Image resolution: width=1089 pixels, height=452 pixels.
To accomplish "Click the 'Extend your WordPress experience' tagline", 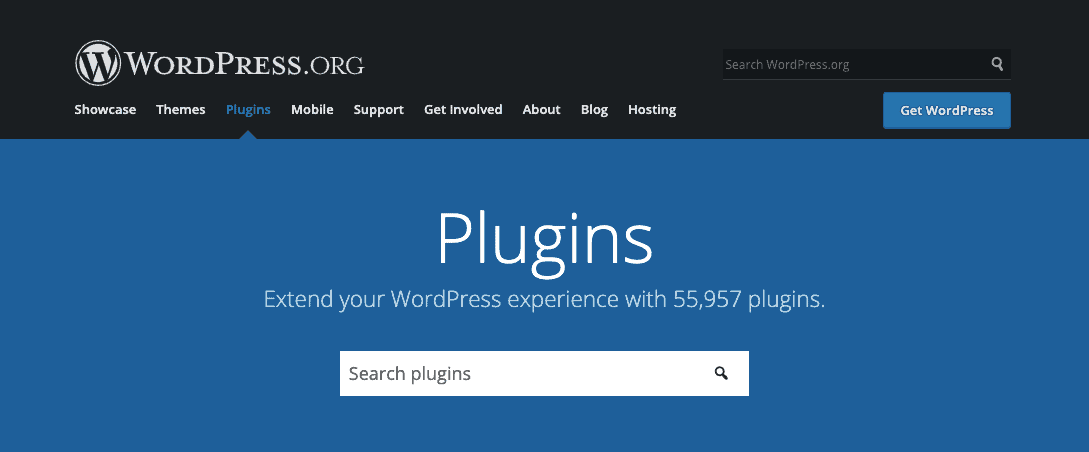I will pos(544,300).
